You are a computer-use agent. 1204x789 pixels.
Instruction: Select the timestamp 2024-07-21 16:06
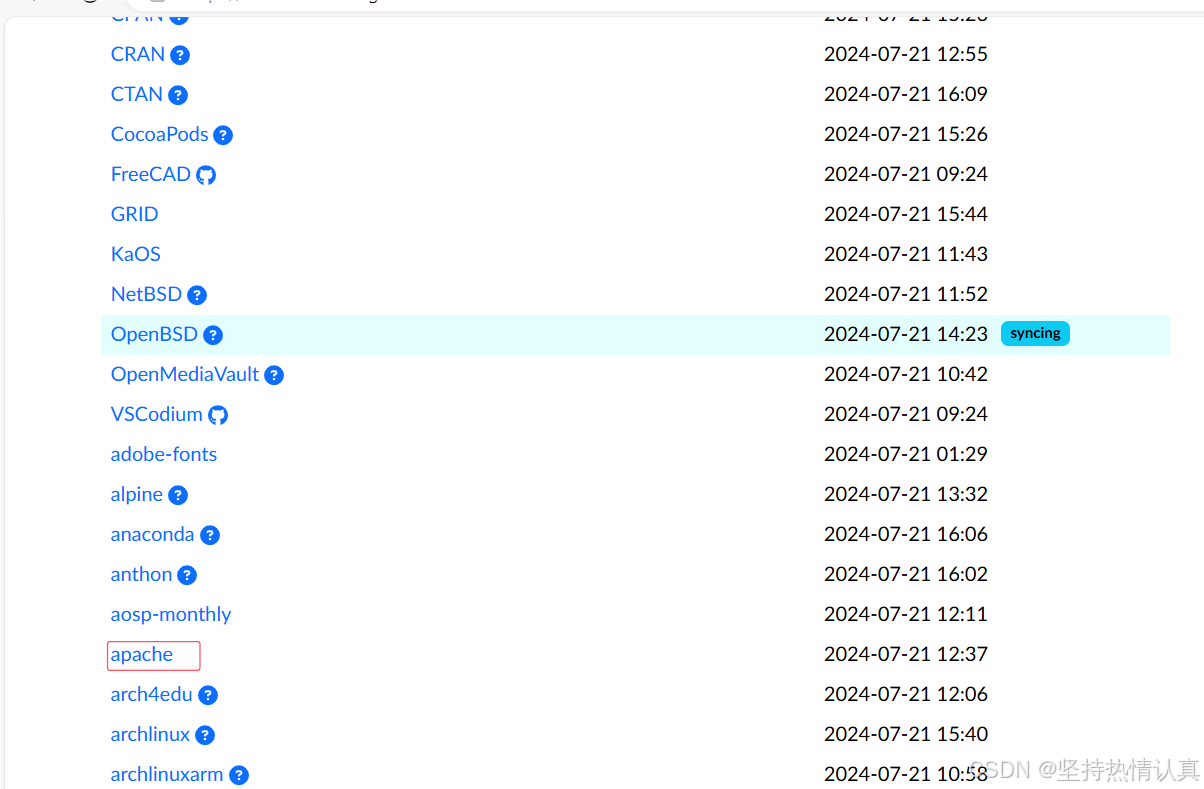pos(906,534)
